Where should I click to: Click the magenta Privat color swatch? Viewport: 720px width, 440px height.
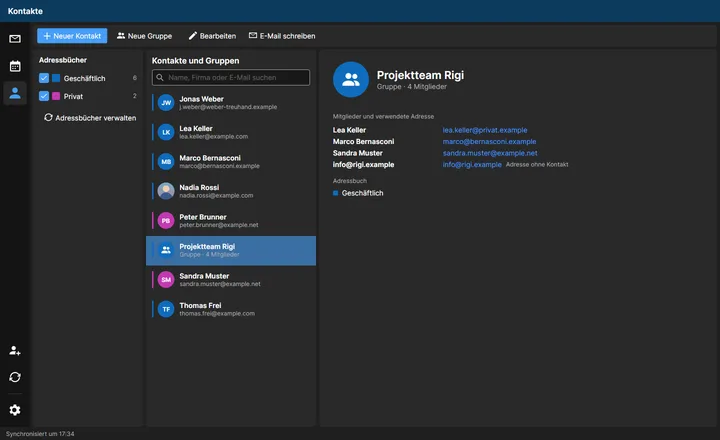click(56, 96)
